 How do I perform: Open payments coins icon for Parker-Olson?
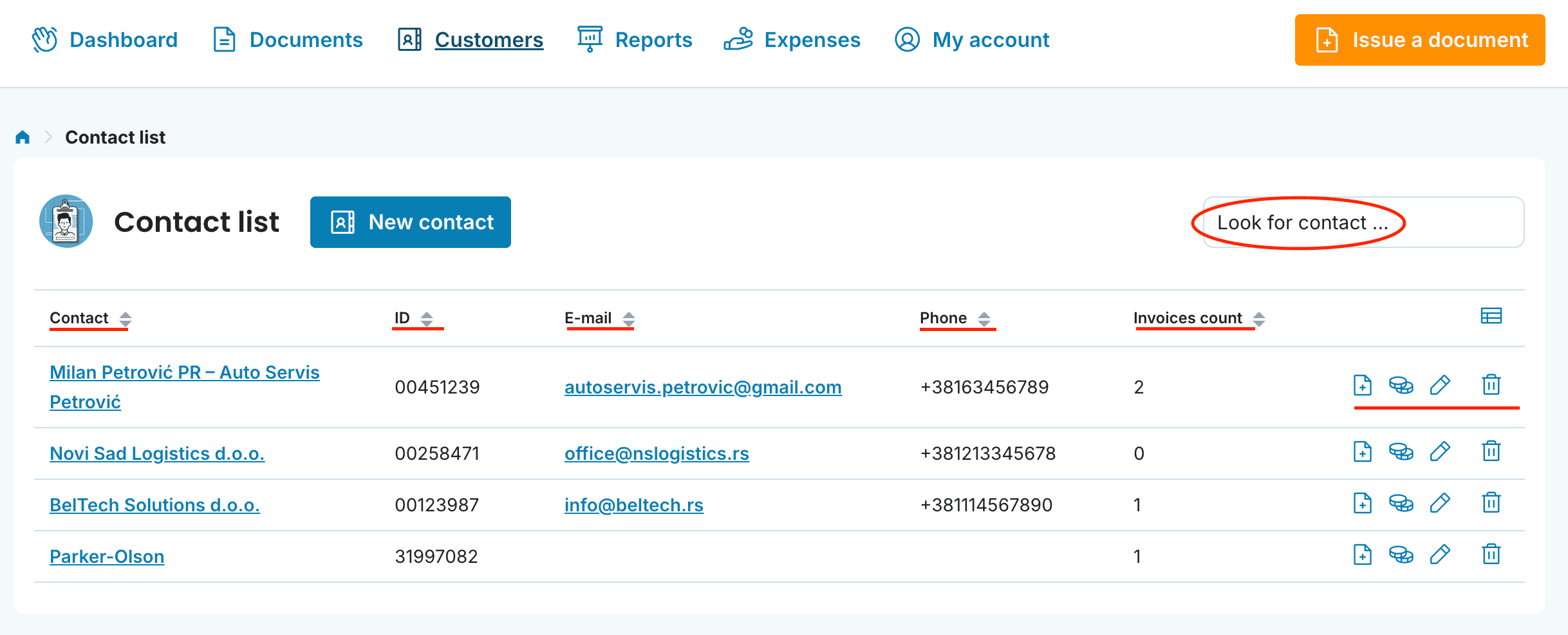1401,554
